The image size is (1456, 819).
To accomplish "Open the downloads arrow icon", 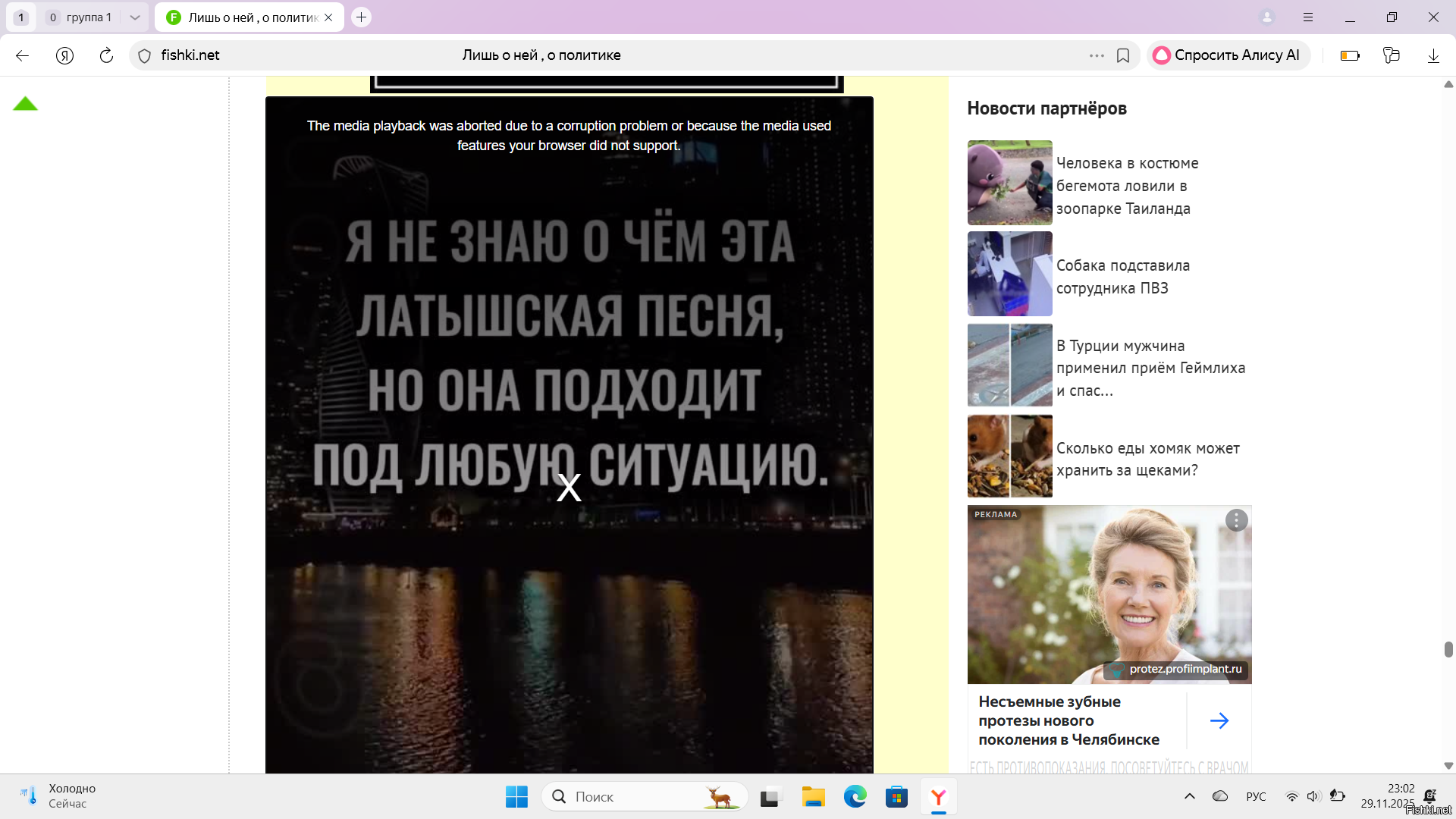I will pyautogui.click(x=1433, y=55).
